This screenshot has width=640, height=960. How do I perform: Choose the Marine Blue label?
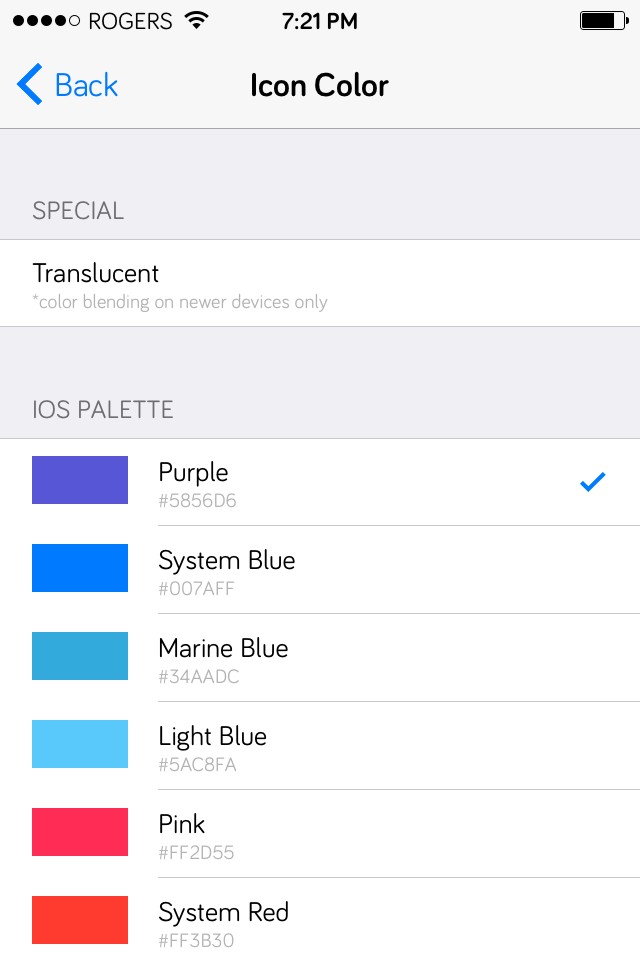(x=223, y=649)
